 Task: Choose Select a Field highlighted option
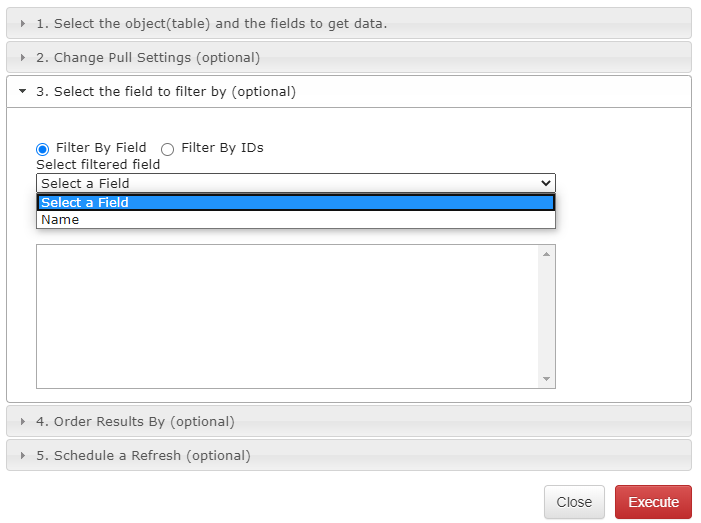point(296,202)
